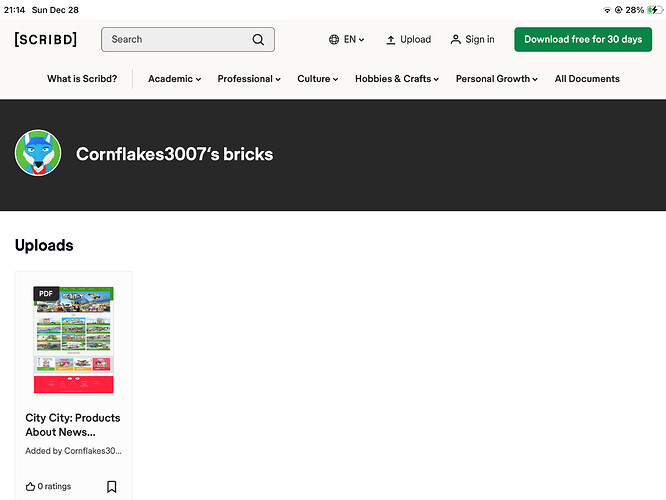This screenshot has height=500, width=666.
Task: Click the Sign in person icon
Action: [x=456, y=40]
